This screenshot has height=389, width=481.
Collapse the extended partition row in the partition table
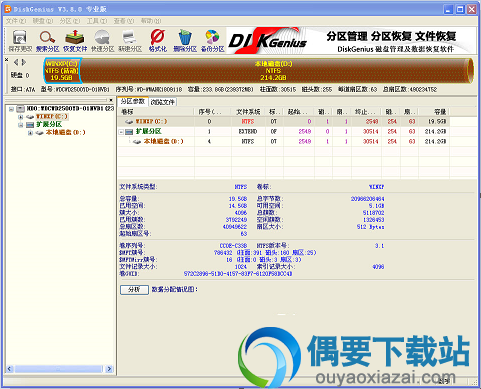click(x=121, y=132)
